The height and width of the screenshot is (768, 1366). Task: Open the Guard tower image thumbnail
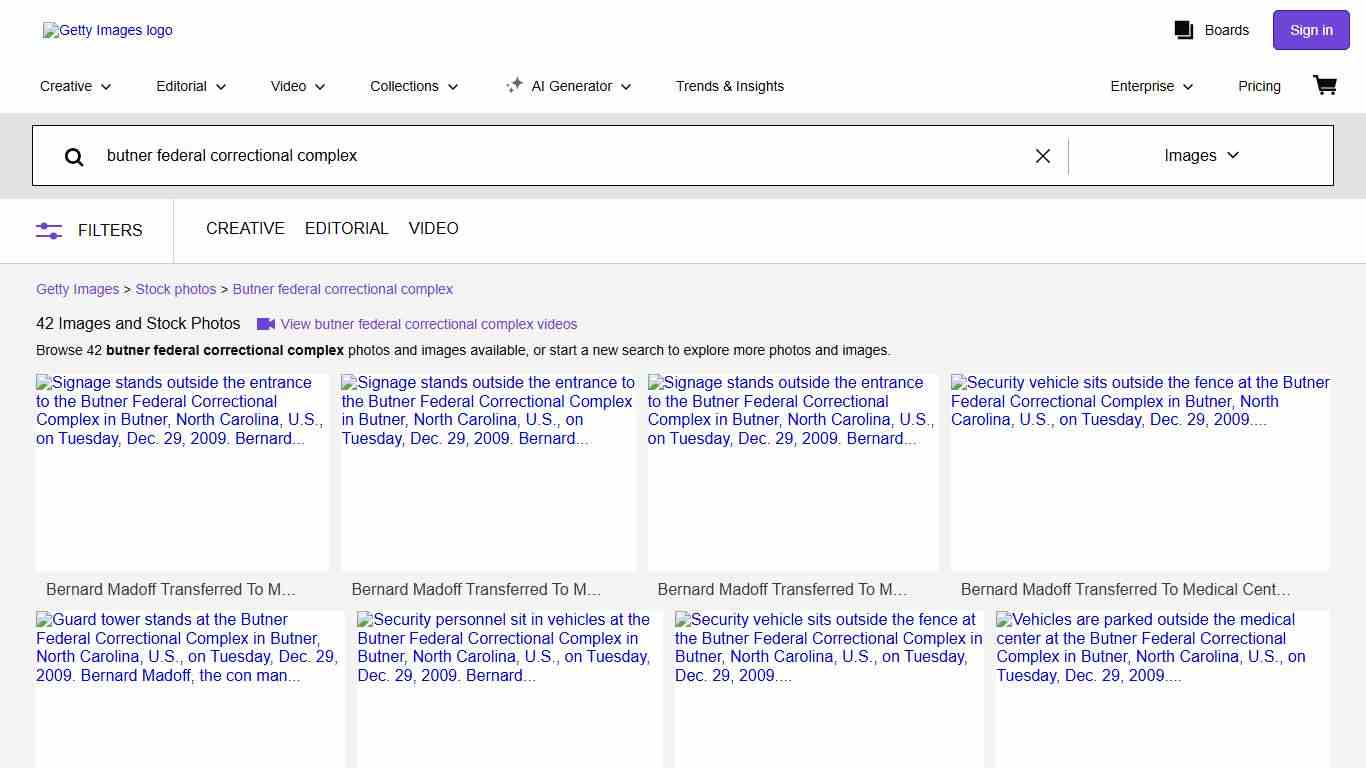(189, 690)
